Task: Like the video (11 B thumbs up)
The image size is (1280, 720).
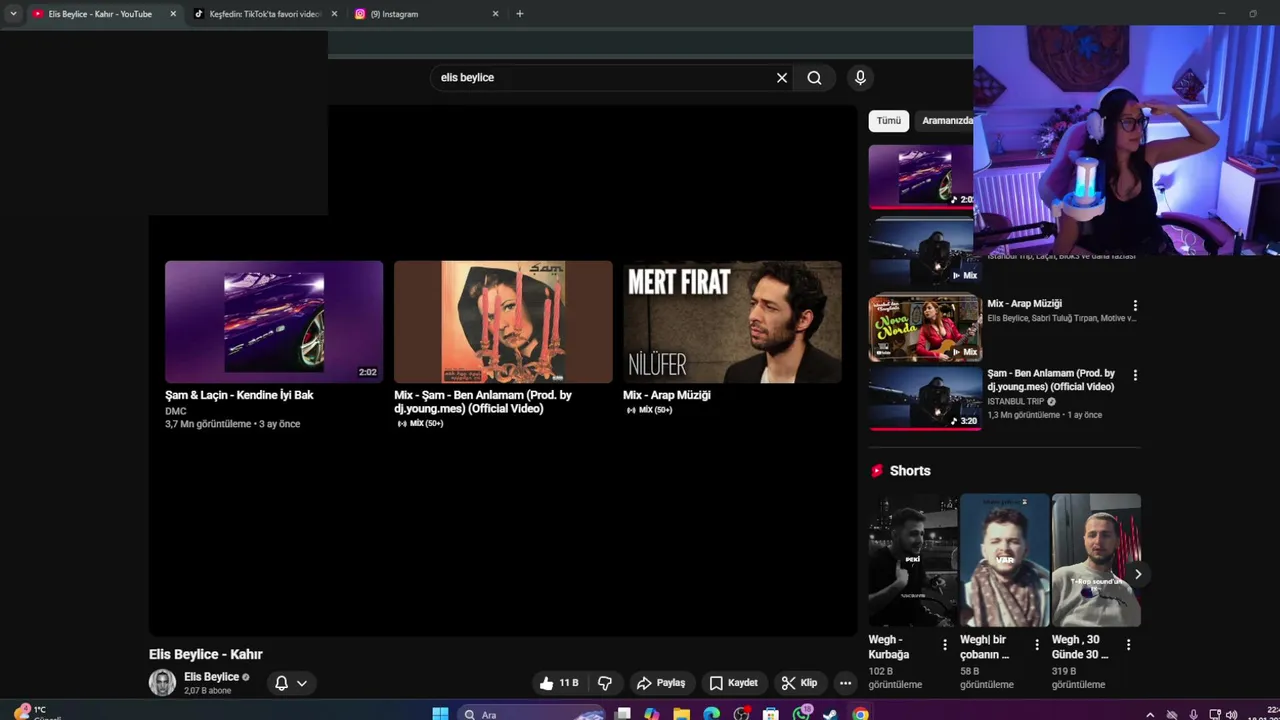Action: coord(559,683)
